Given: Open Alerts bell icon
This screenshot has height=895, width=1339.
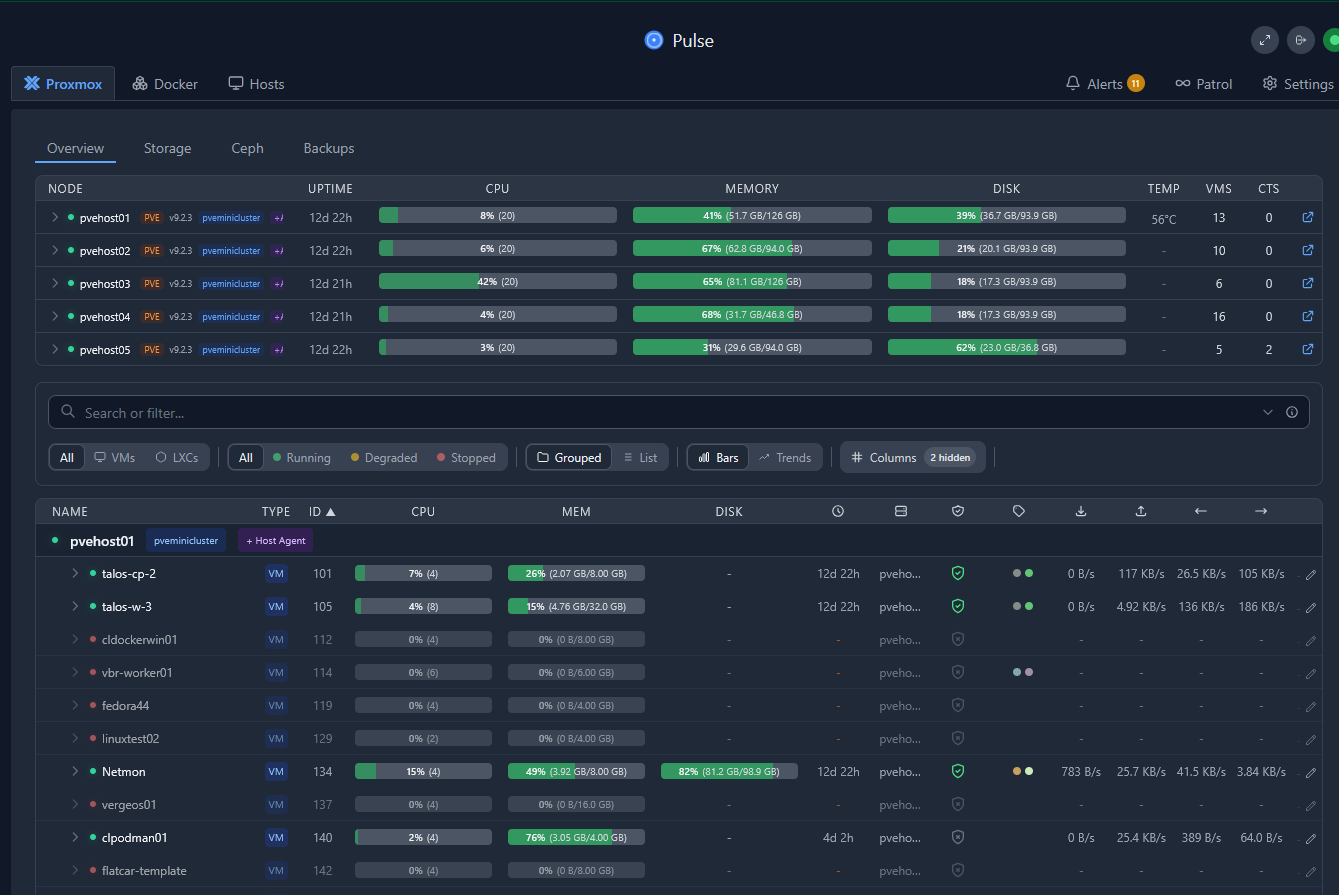Looking at the screenshot, I should [x=1073, y=84].
